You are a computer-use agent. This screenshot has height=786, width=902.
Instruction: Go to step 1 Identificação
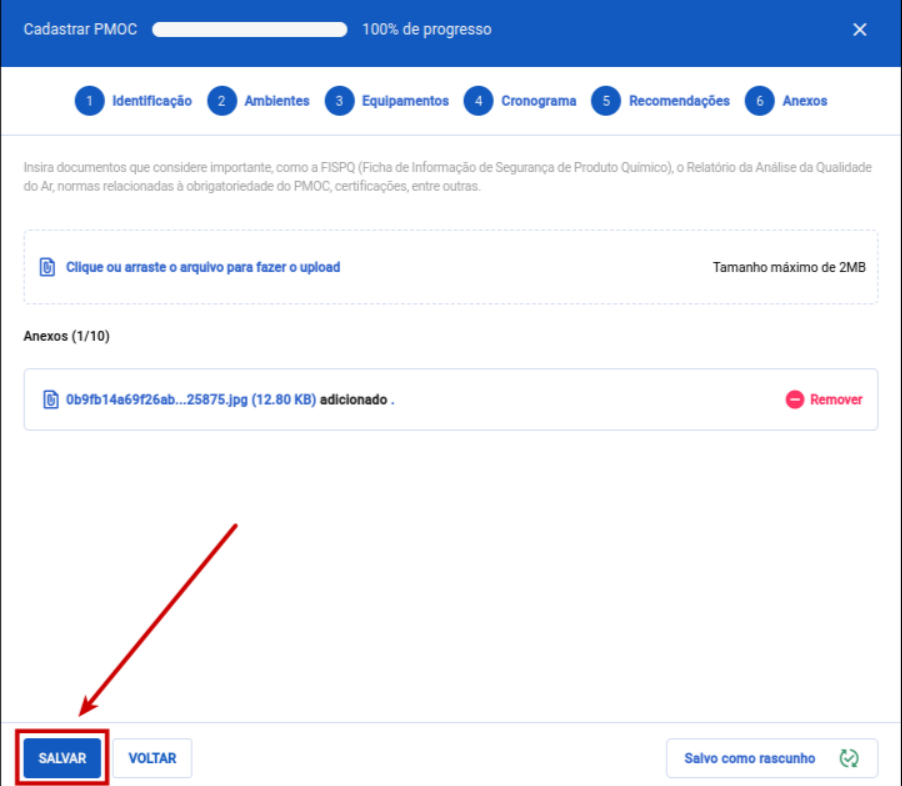(x=133, y=101)
